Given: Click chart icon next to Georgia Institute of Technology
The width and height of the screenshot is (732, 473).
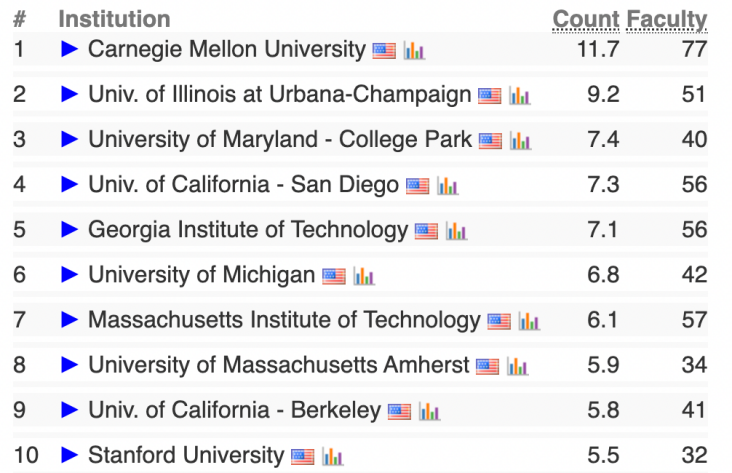Looking at the screenshot, I should [x=456, y=231].
